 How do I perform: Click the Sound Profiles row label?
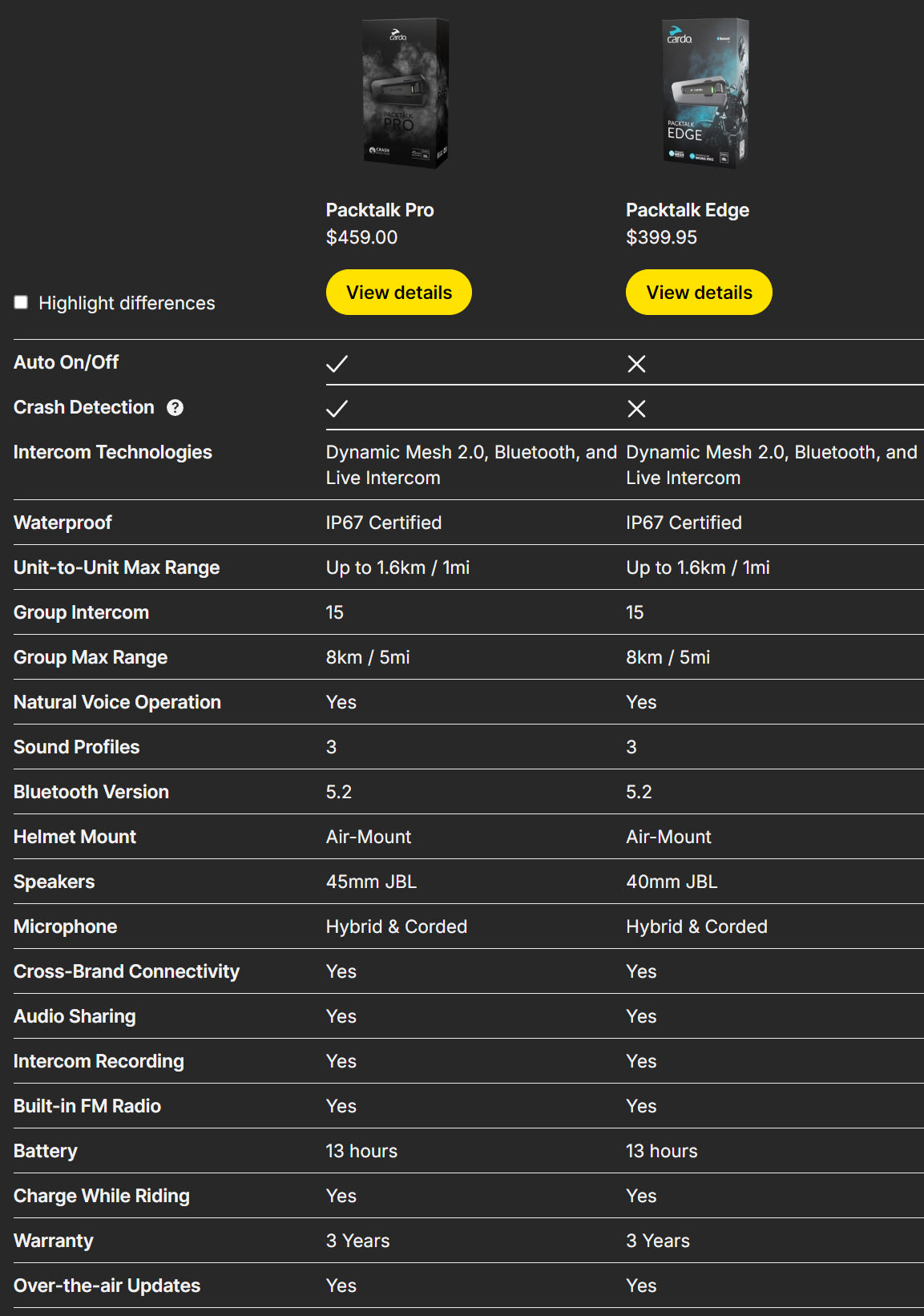(x=76, y=747)
